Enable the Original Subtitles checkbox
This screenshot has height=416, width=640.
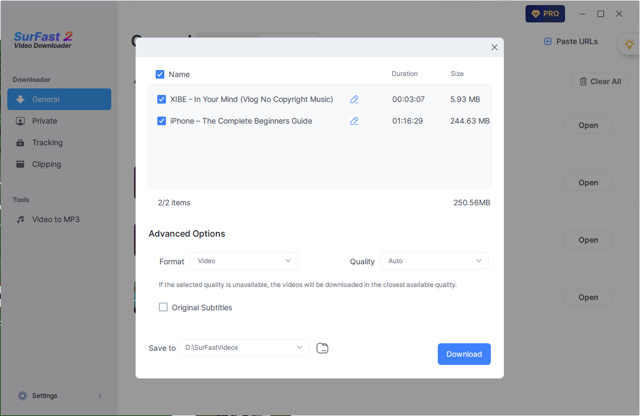point(163,307)
